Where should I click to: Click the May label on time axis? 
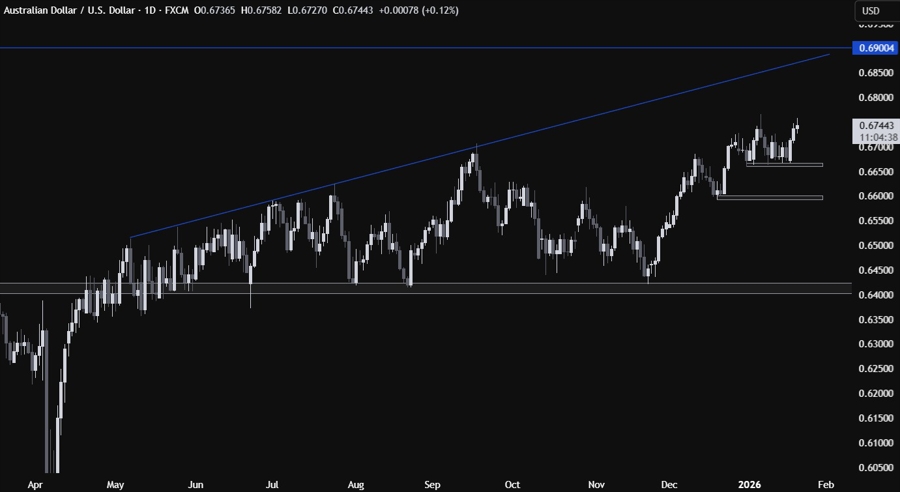point(115,486)
